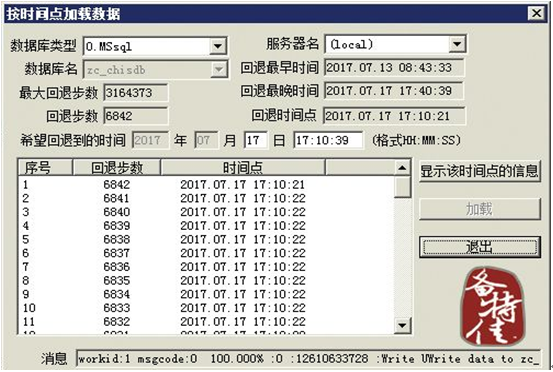Click the 回退步数 field showing 6842
553x372 pixels.
click(x=136, y=116)
